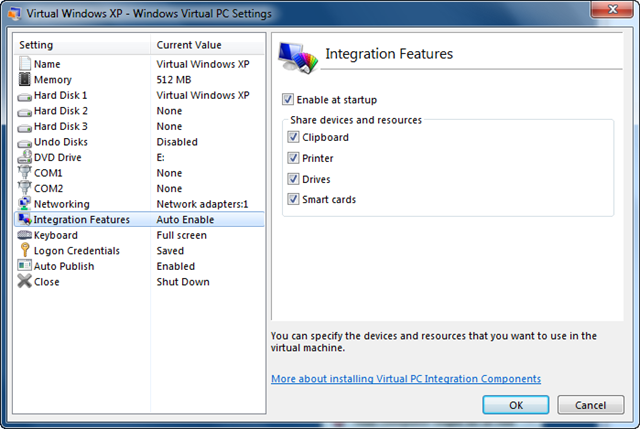The image size is (640, 429).
Task: Click the Hard Disk 2 drive icon
Action: (x=24, y=113)
